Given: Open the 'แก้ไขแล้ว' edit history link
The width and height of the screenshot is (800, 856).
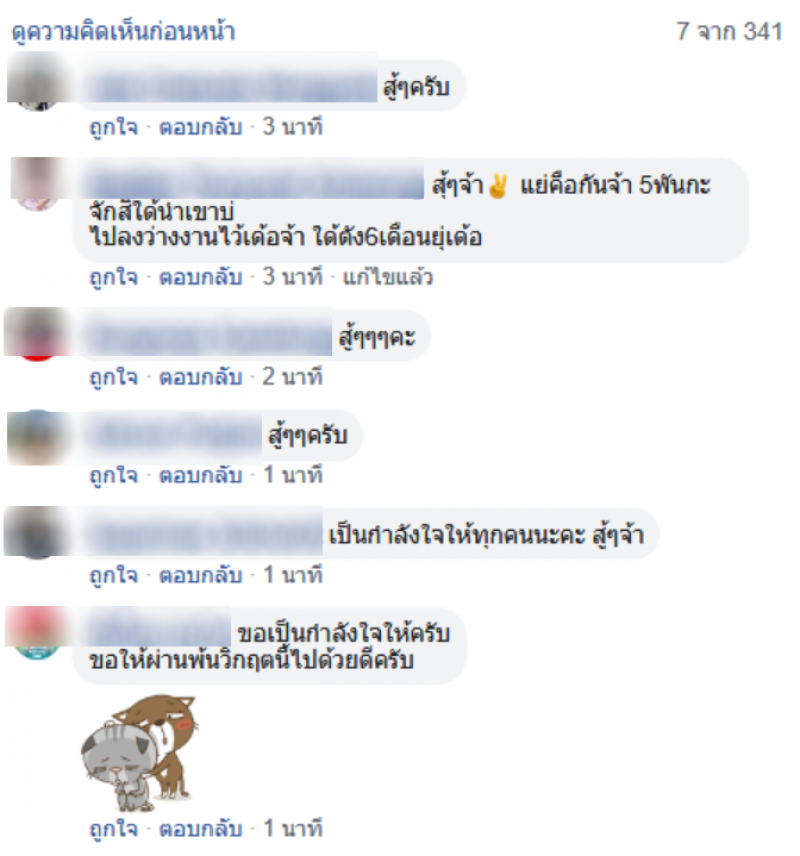Looking at the screenshot, I should pos(388,277).
